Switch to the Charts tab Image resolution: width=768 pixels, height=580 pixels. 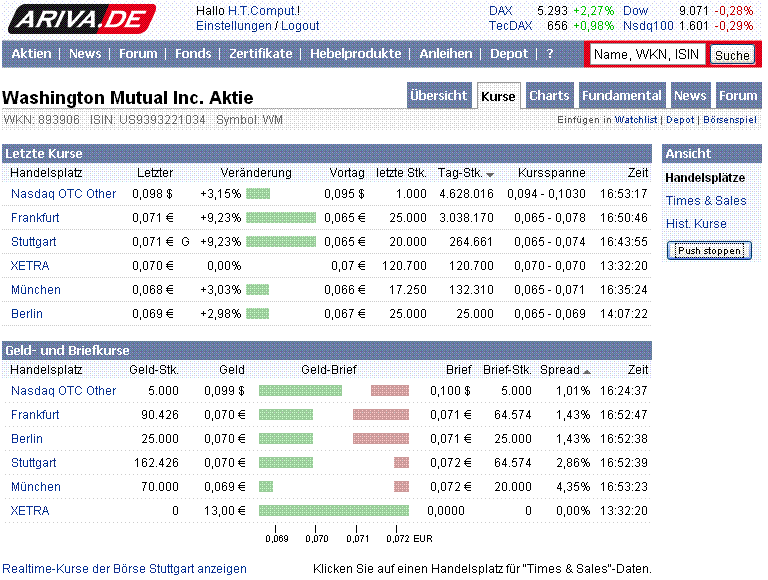pos(549,95)
